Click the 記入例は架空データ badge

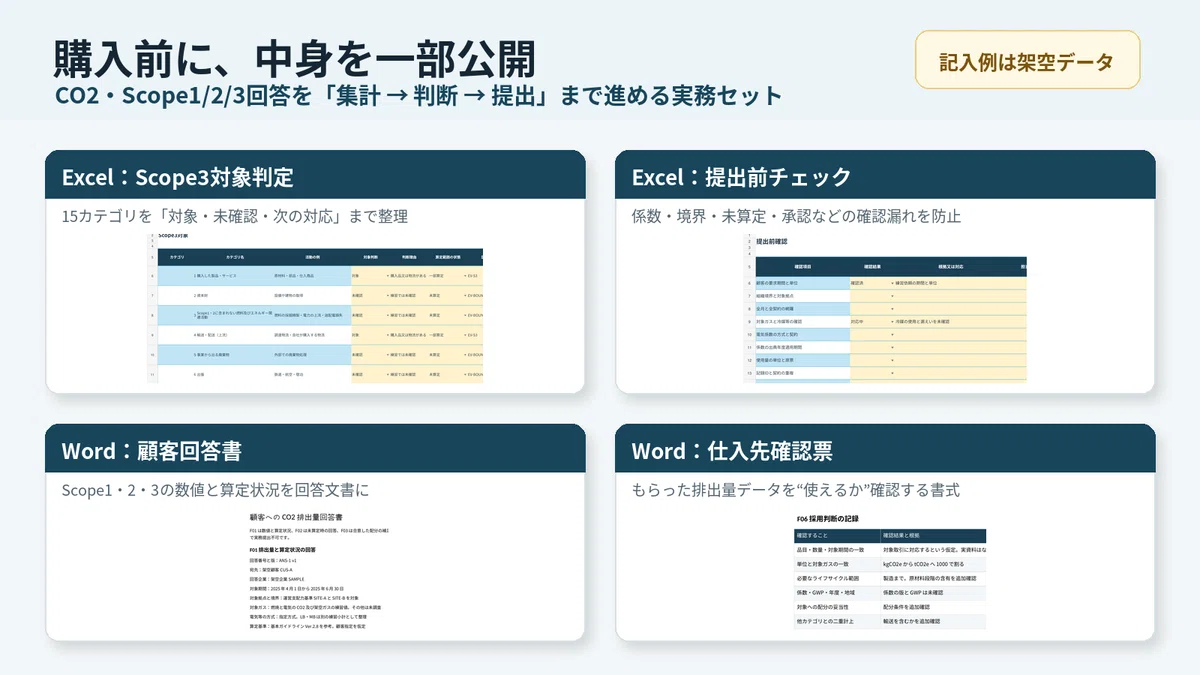coord(1027,60)
